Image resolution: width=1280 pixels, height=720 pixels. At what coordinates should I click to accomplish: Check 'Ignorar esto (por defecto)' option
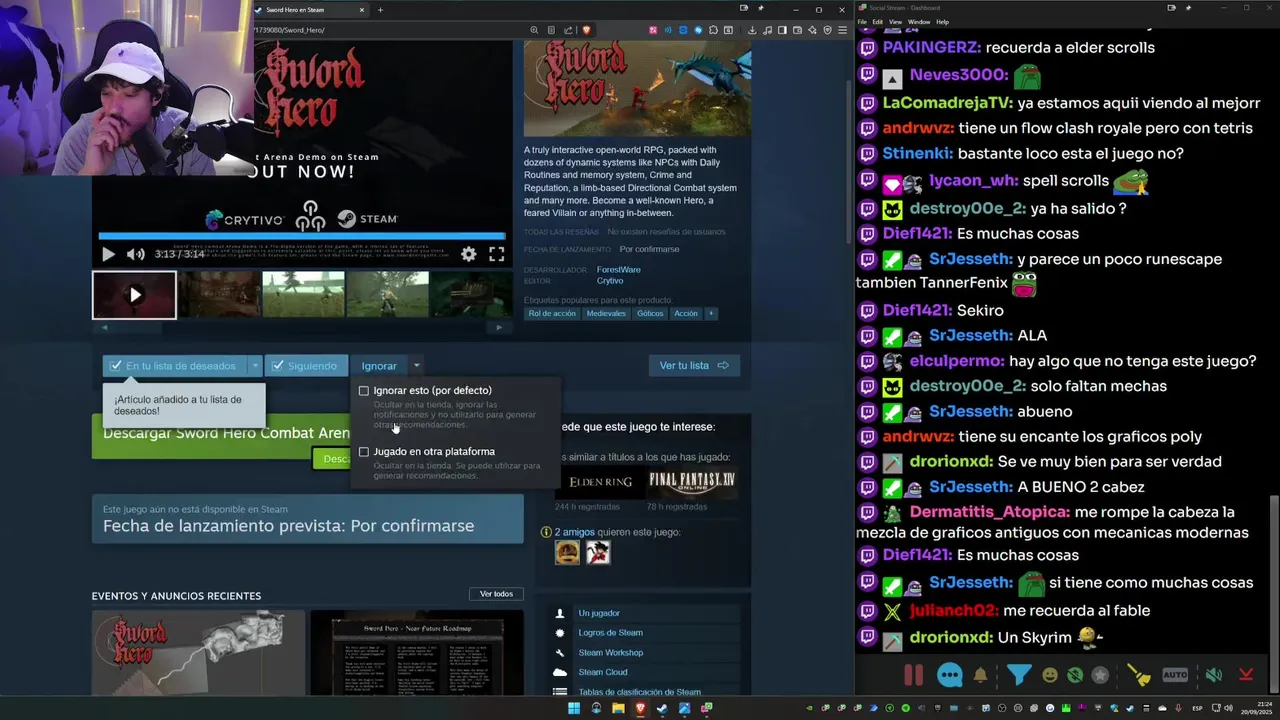point(364,391)
